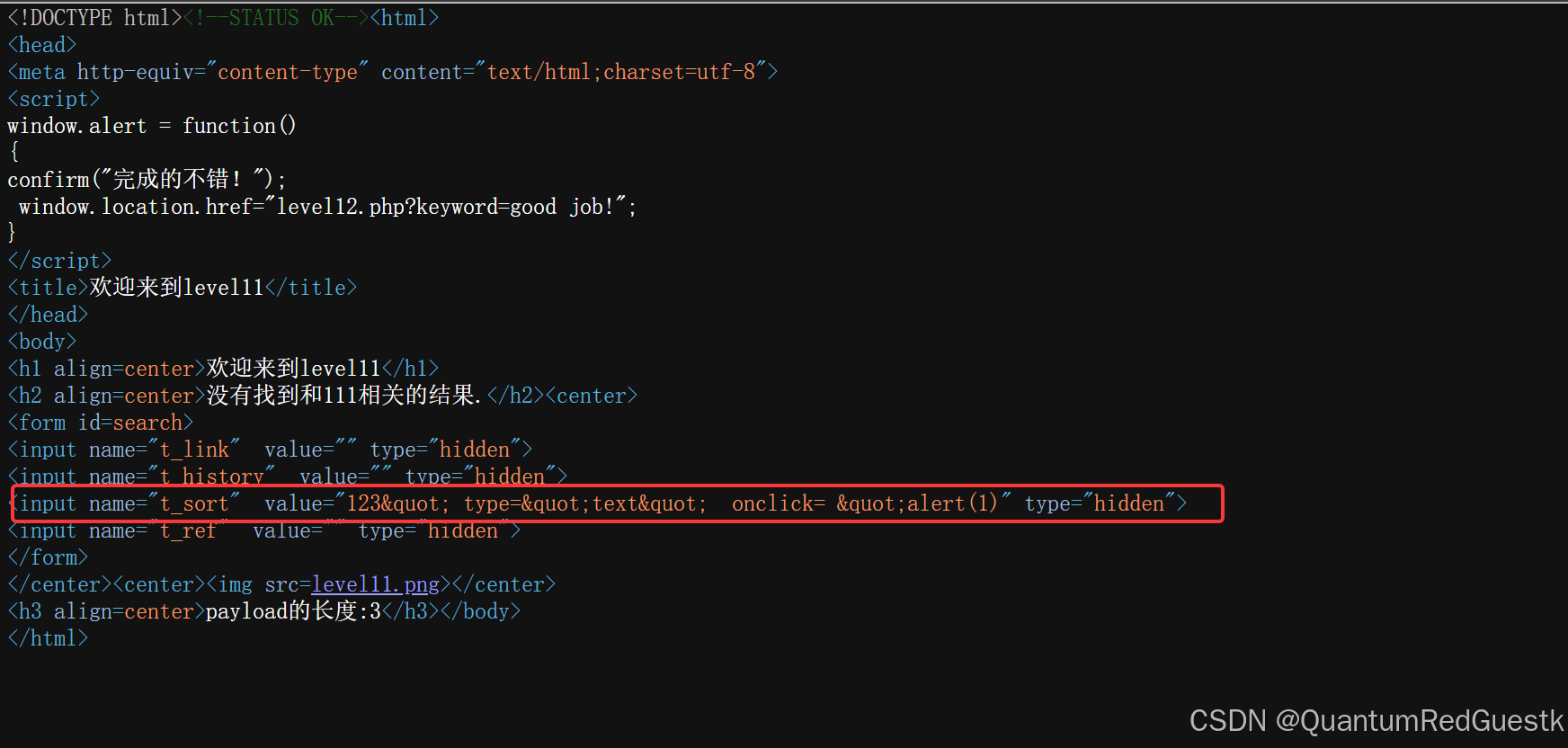Screen dimensions: 1568x748
Task: Click the closing head tag
Action: coord(48,315)
